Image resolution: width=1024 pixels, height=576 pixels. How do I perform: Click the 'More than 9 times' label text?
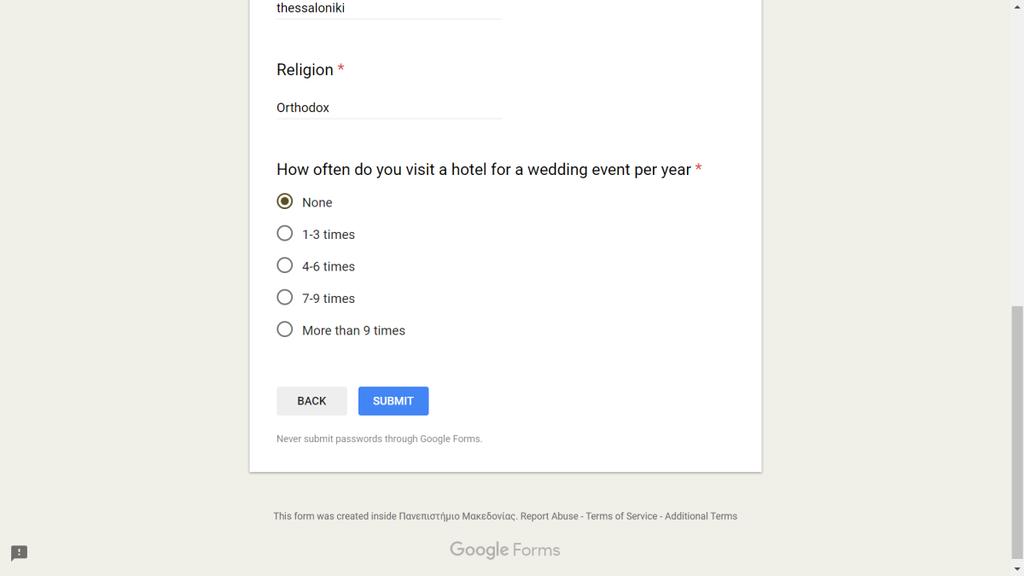353,330
